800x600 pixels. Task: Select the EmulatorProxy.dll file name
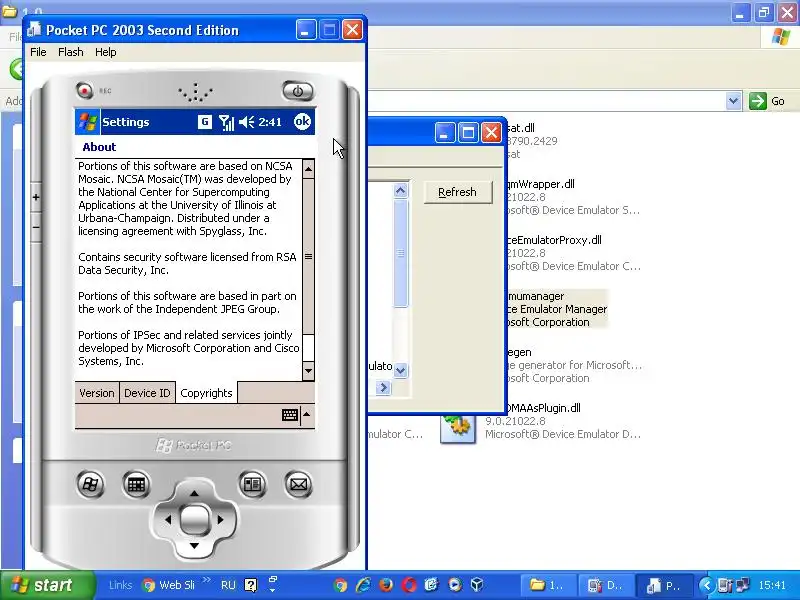coord(555,240)
